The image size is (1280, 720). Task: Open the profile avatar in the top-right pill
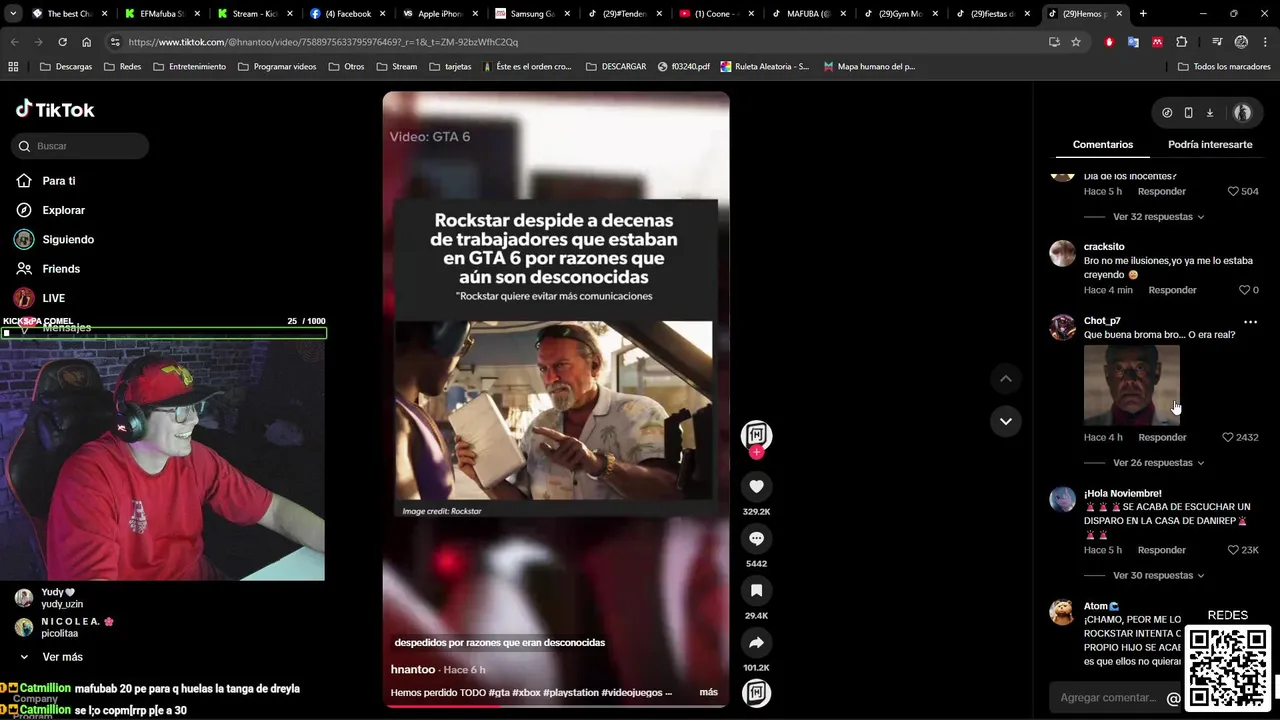(1242, 113)
